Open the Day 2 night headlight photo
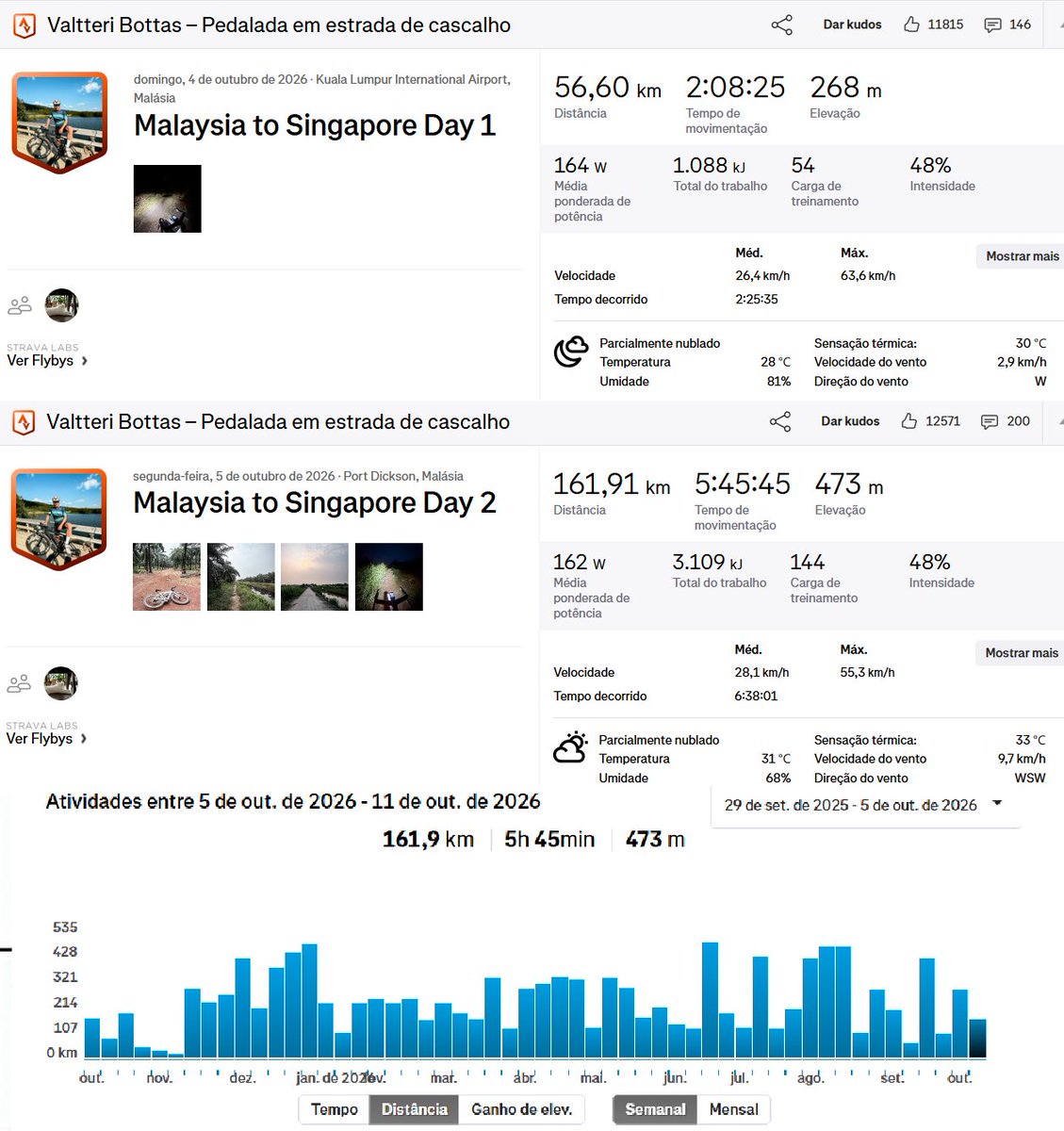The image size is (1064, 1131). [389, 577]
